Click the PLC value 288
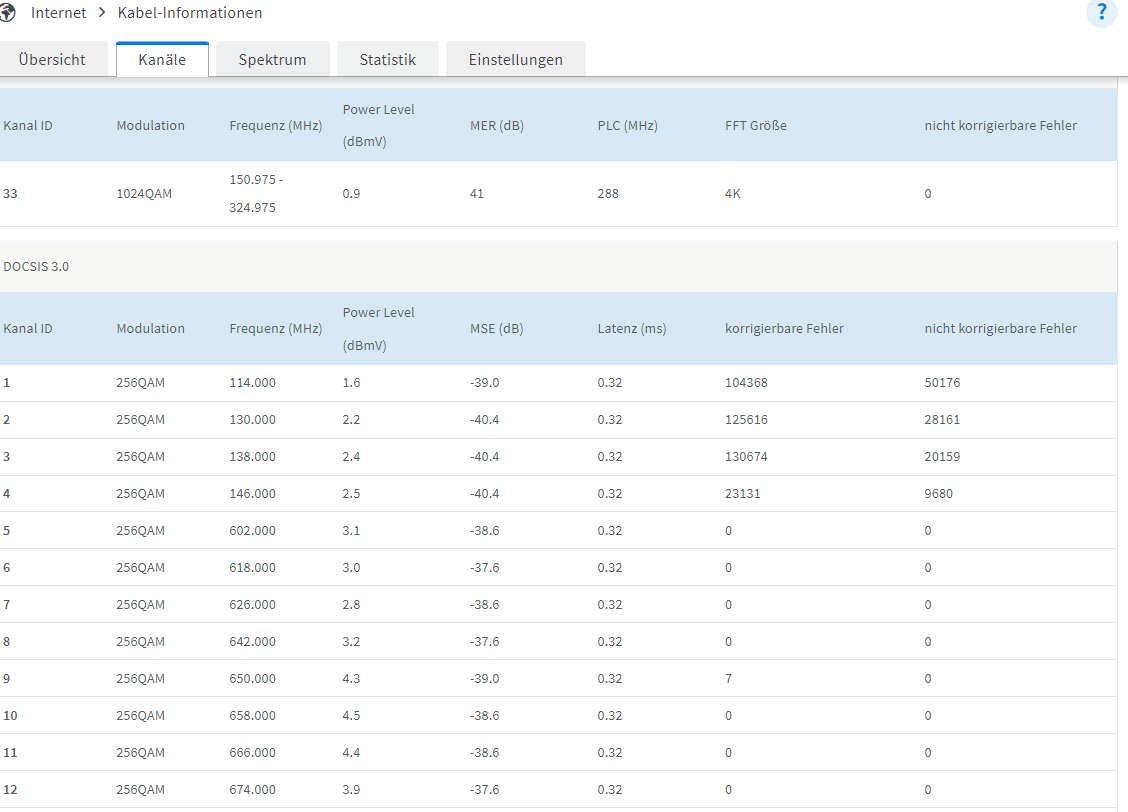This screenshot has width=1128, height=812. [x=608, y=193]
